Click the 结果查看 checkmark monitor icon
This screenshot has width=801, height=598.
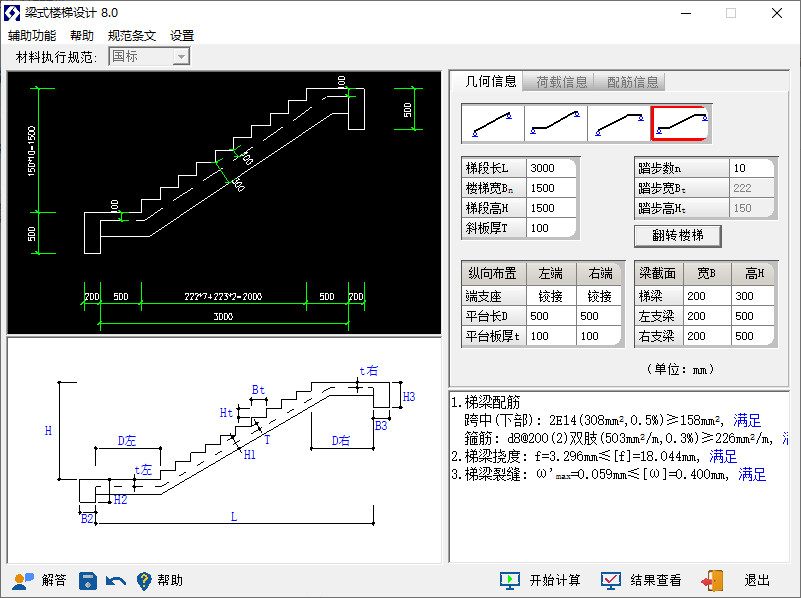pyautogui.click(x=610, y=580)
